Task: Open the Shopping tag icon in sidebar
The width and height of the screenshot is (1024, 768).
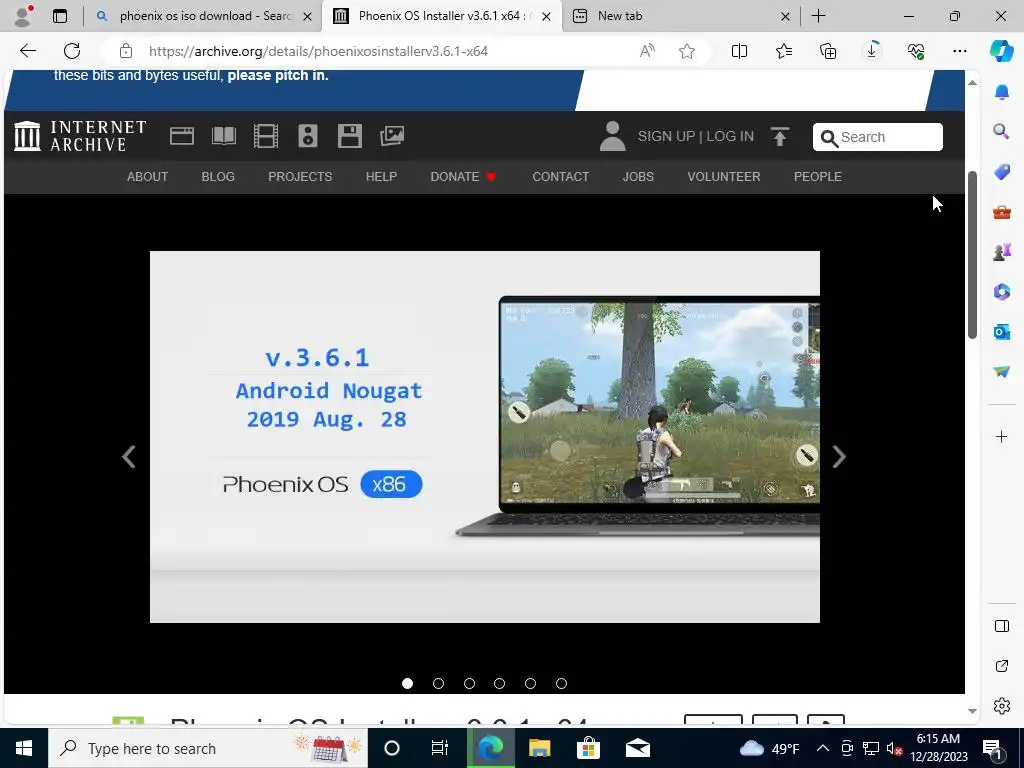Action: pyautogui.click(x=1002, y=172)
